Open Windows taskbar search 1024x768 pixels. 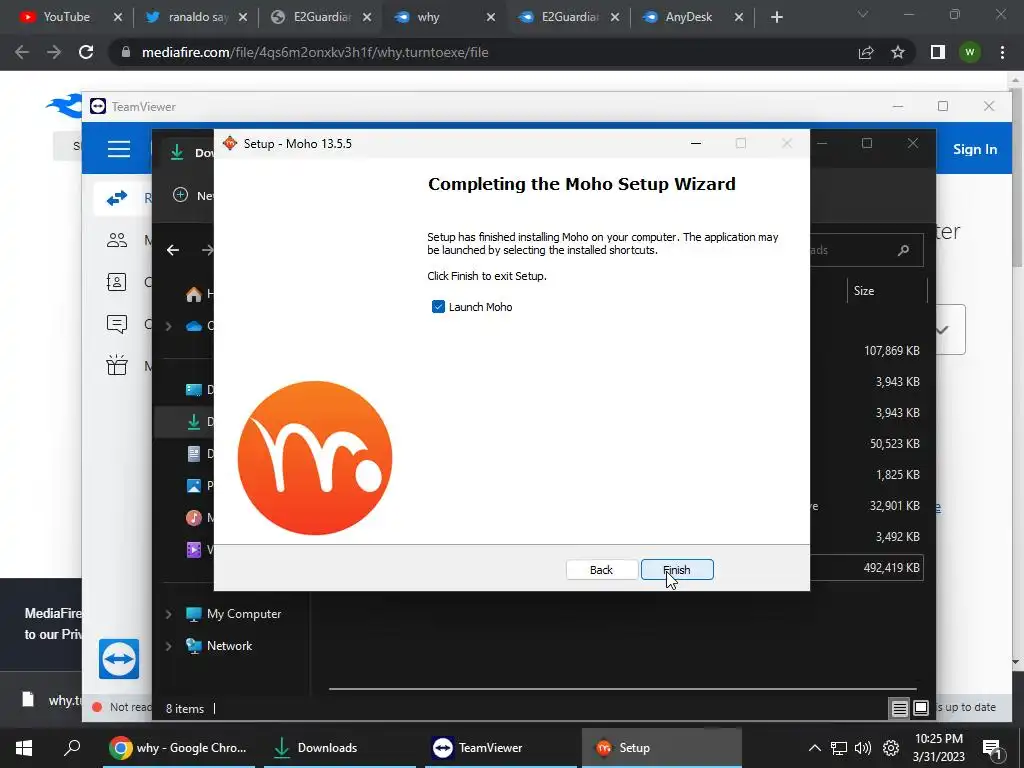pyautogui.click(x=72, y=748)
